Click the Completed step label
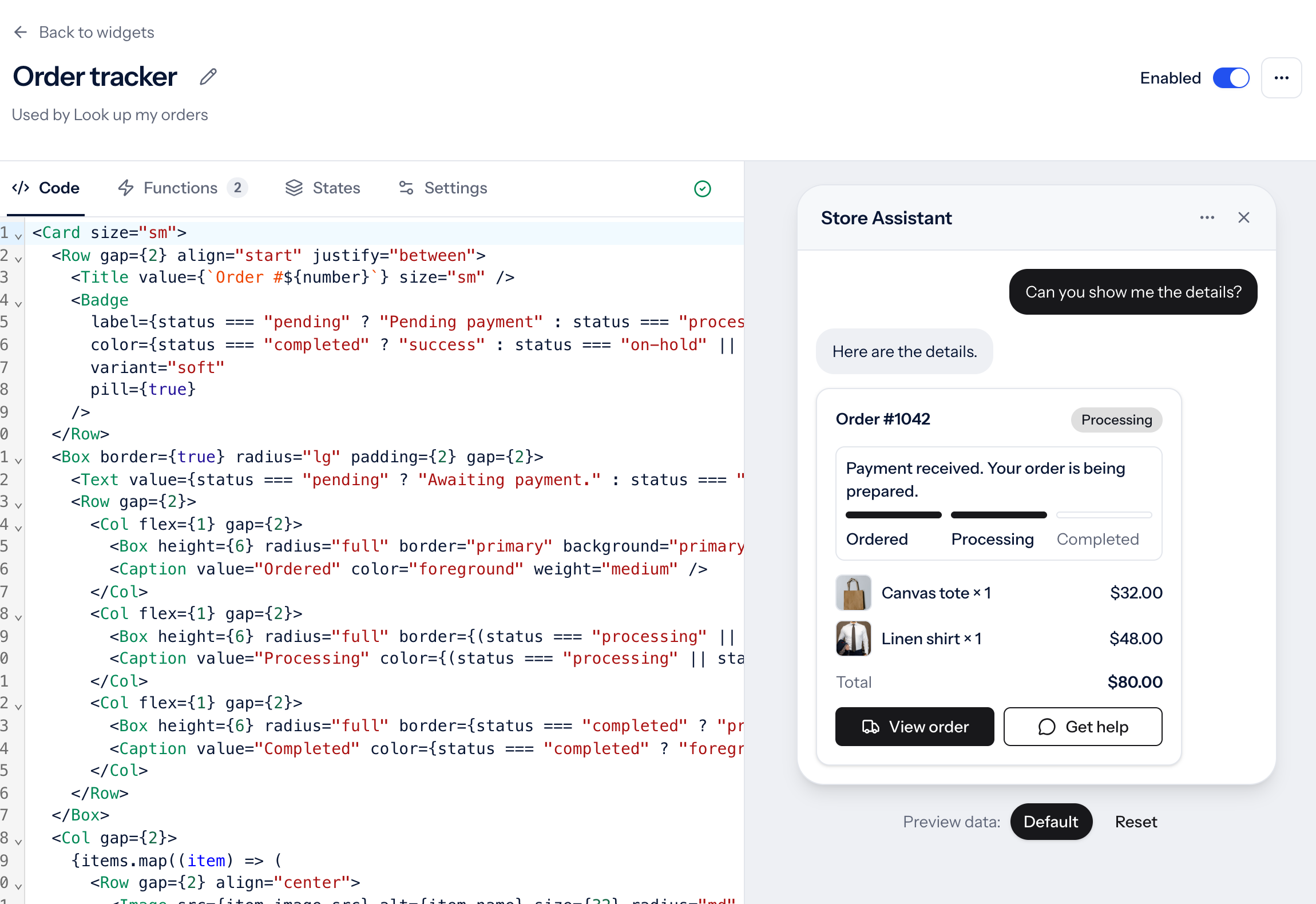Image resolution: width=1316 pixels, height=904 pixels. [1097, 539]
